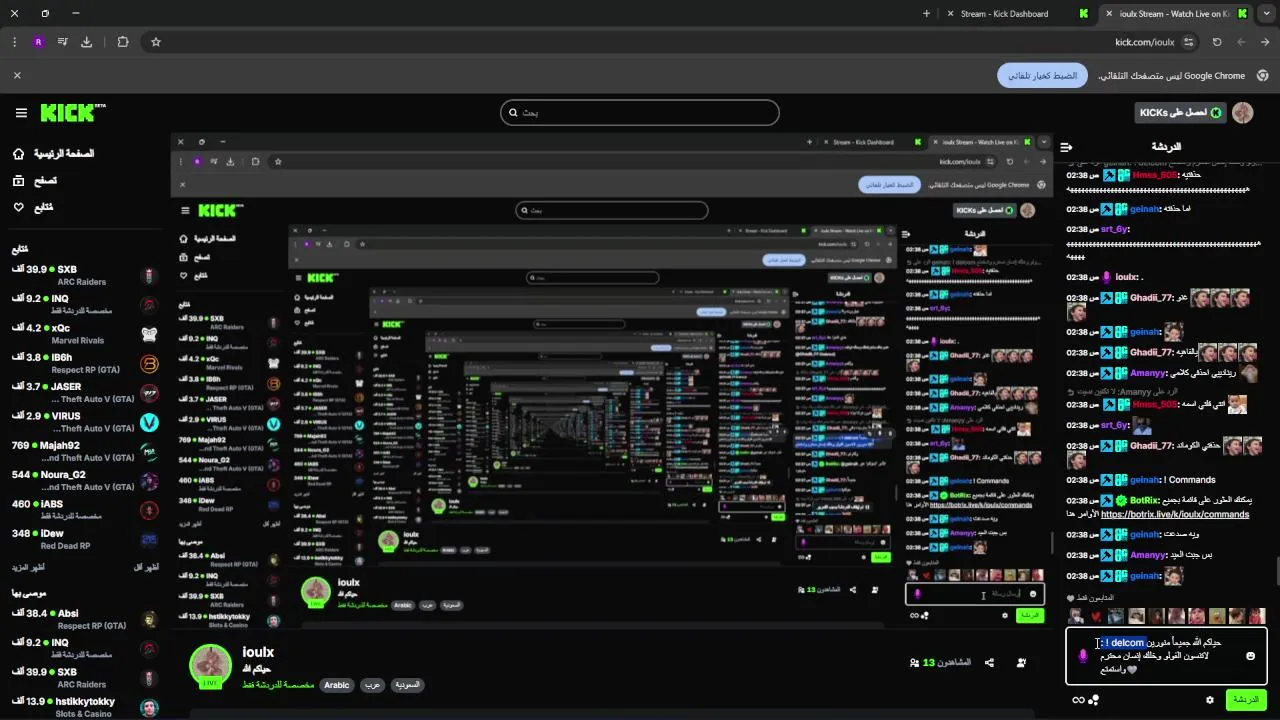This screenshot has height=720, width=1280.
Task: Select the السعودية tag below the stream
Action: point(406,685)
